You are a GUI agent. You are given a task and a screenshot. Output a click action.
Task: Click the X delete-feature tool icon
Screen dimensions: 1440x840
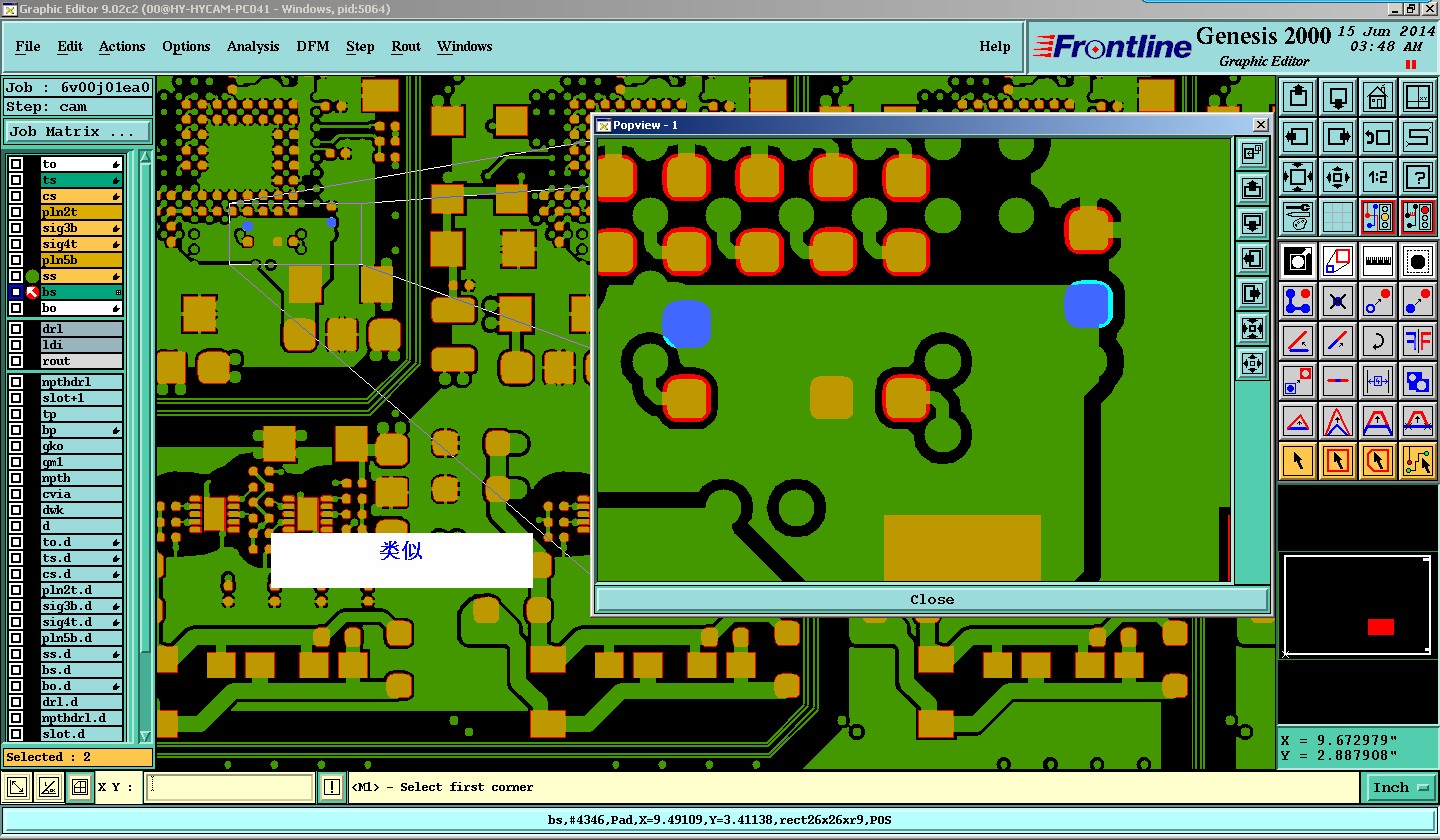[1338, 301]
